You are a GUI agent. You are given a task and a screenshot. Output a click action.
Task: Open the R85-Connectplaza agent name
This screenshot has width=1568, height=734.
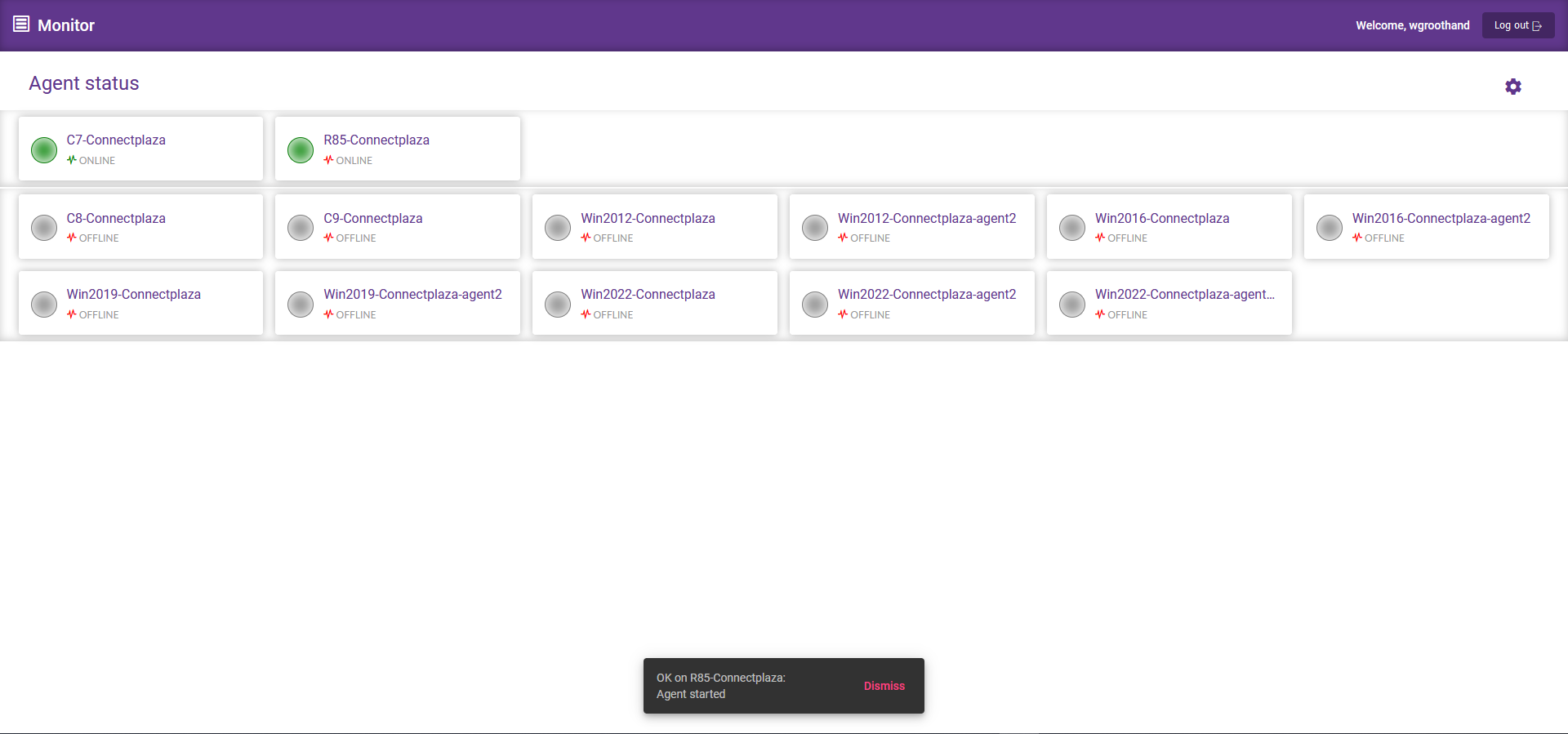376,140
